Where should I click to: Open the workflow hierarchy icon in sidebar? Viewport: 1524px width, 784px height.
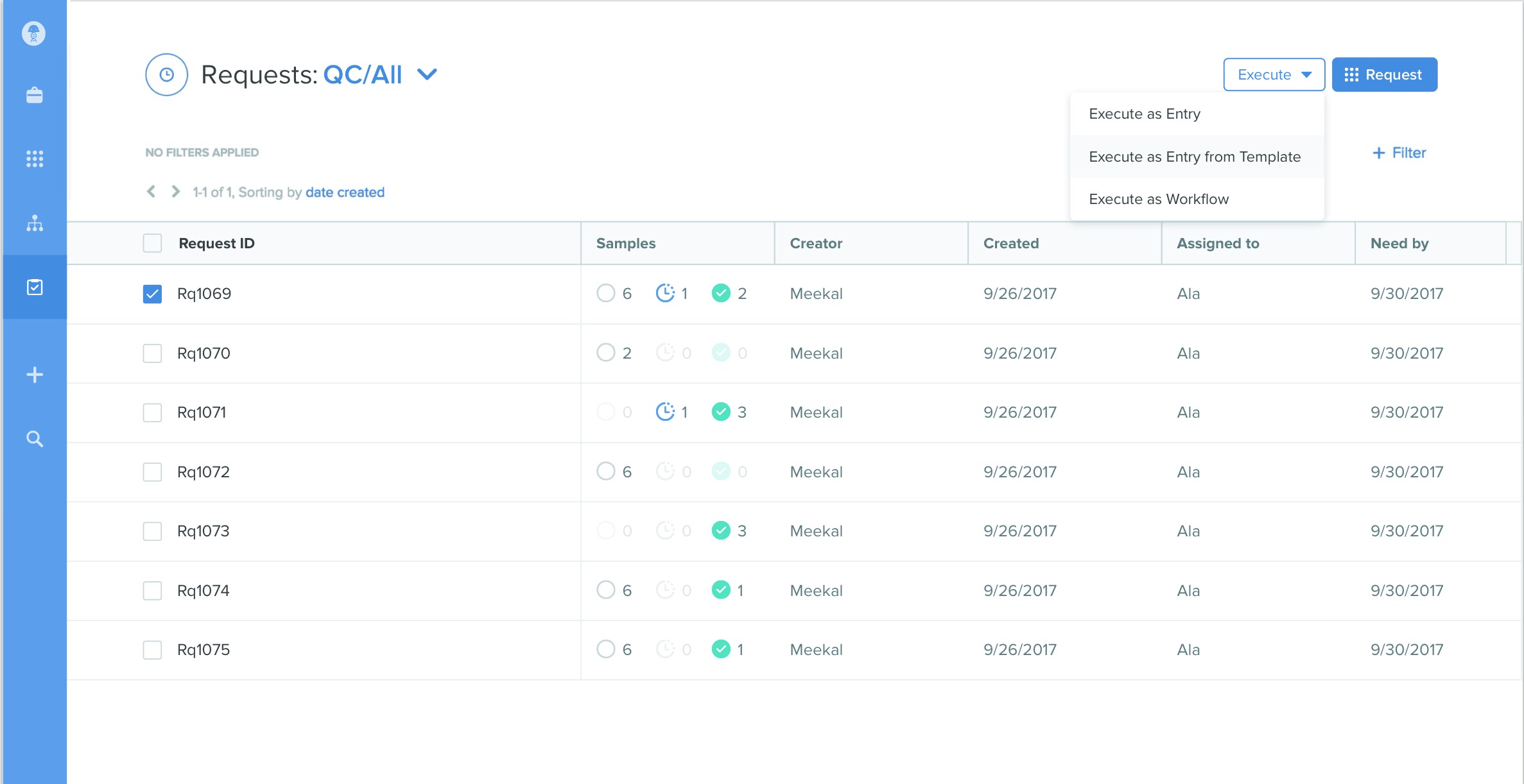point(33,223)
